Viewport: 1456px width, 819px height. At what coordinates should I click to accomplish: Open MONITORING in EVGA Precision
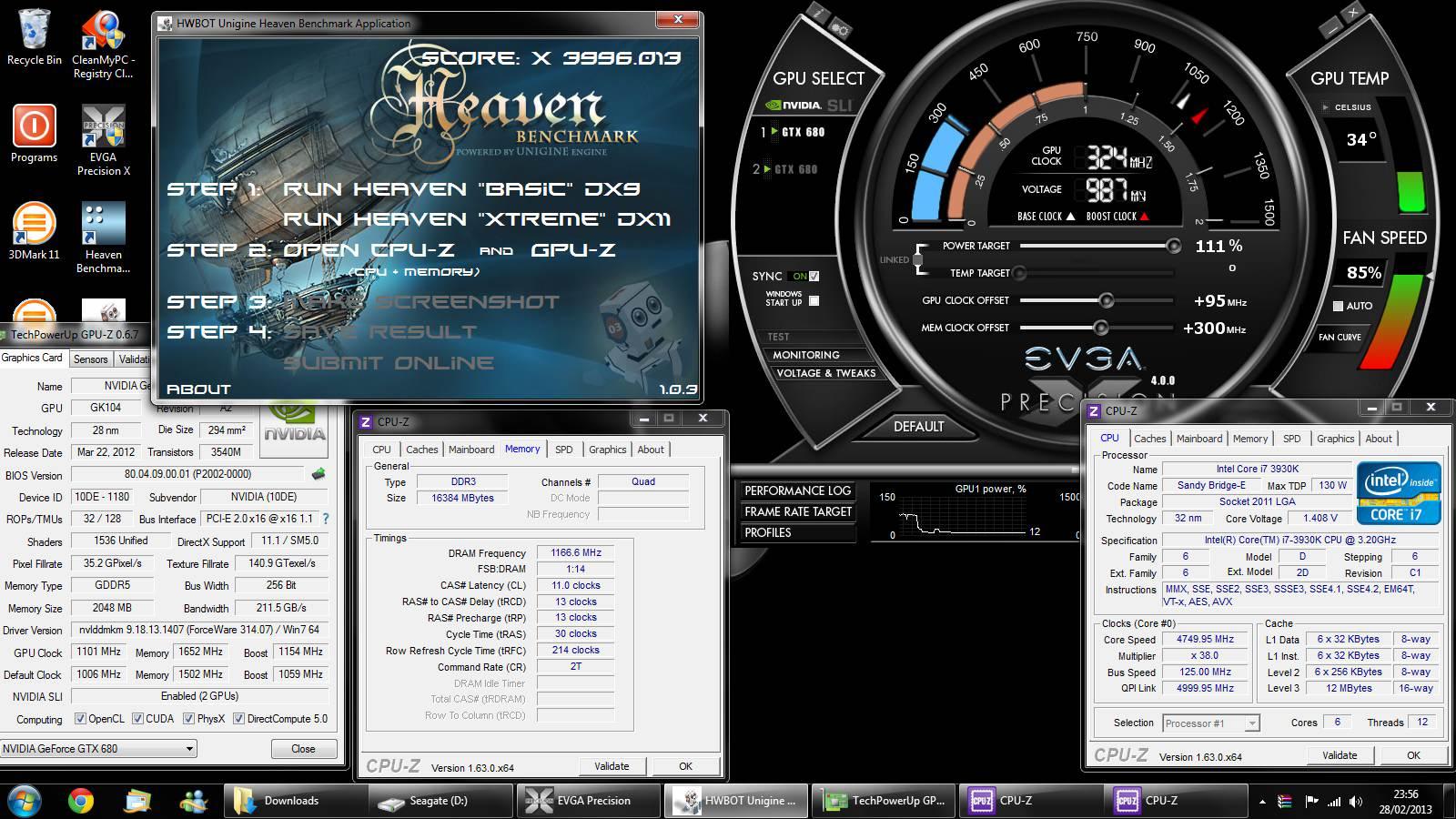tap(806, 355)
